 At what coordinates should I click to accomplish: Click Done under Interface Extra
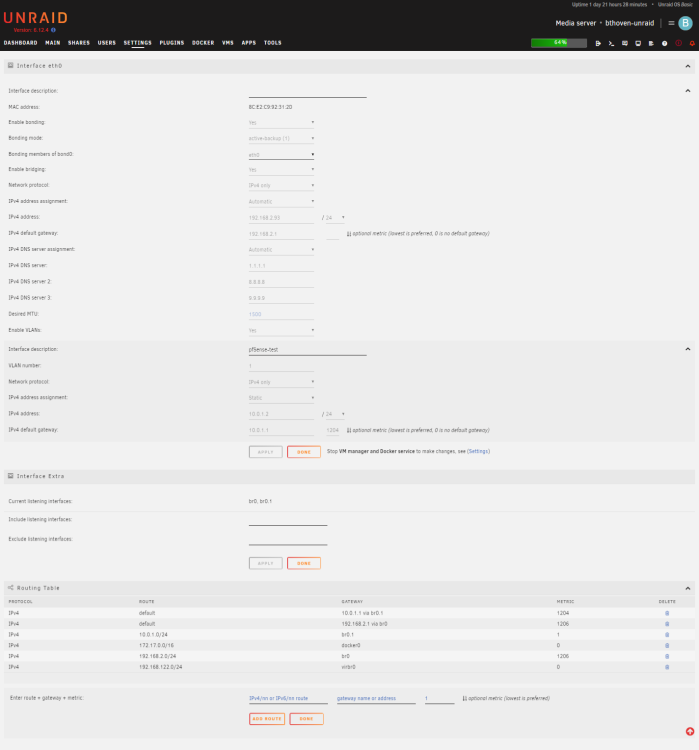[304, 563]
